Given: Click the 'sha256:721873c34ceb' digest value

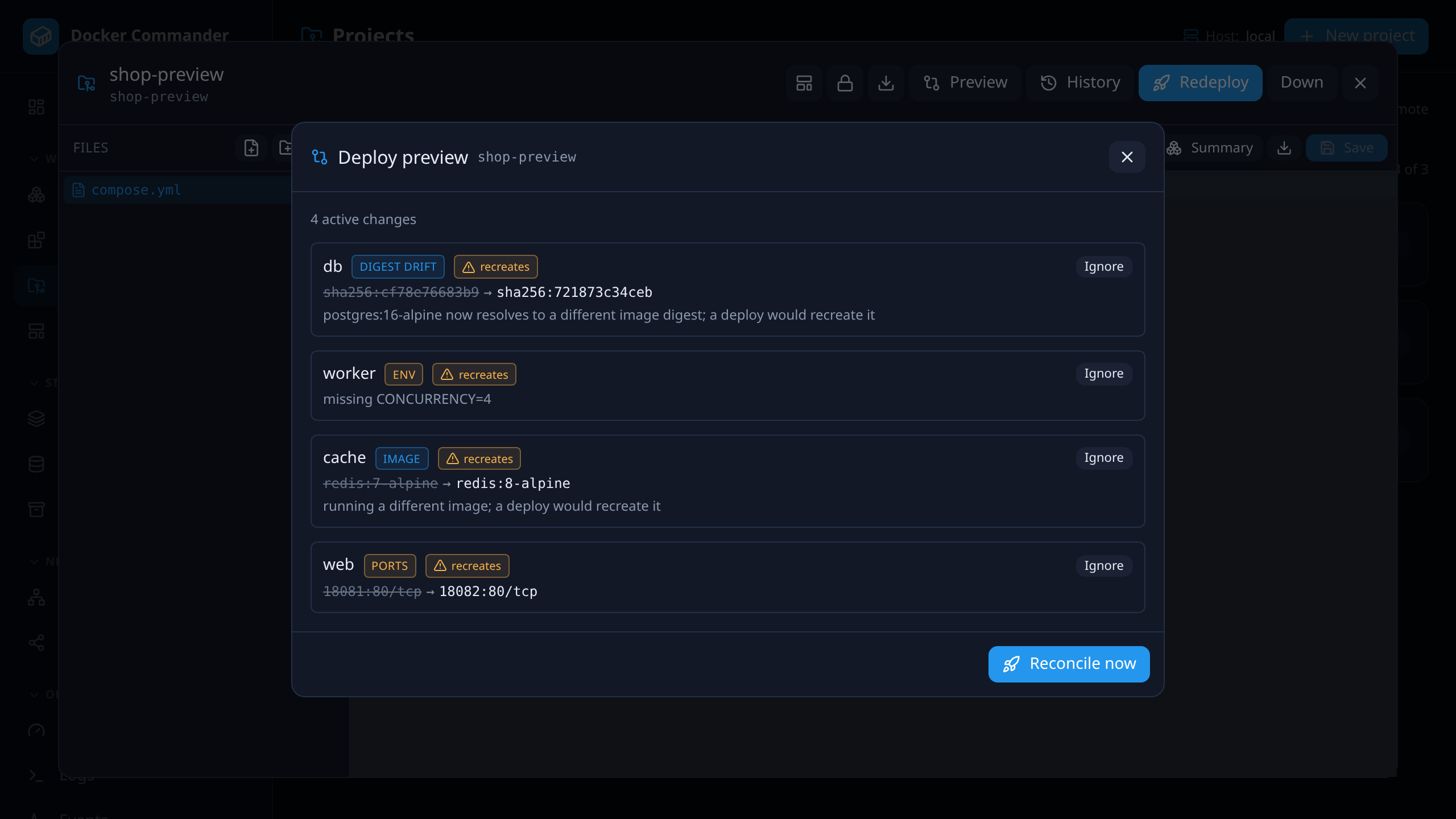Looking at the screenshot, I should point(574,292).
